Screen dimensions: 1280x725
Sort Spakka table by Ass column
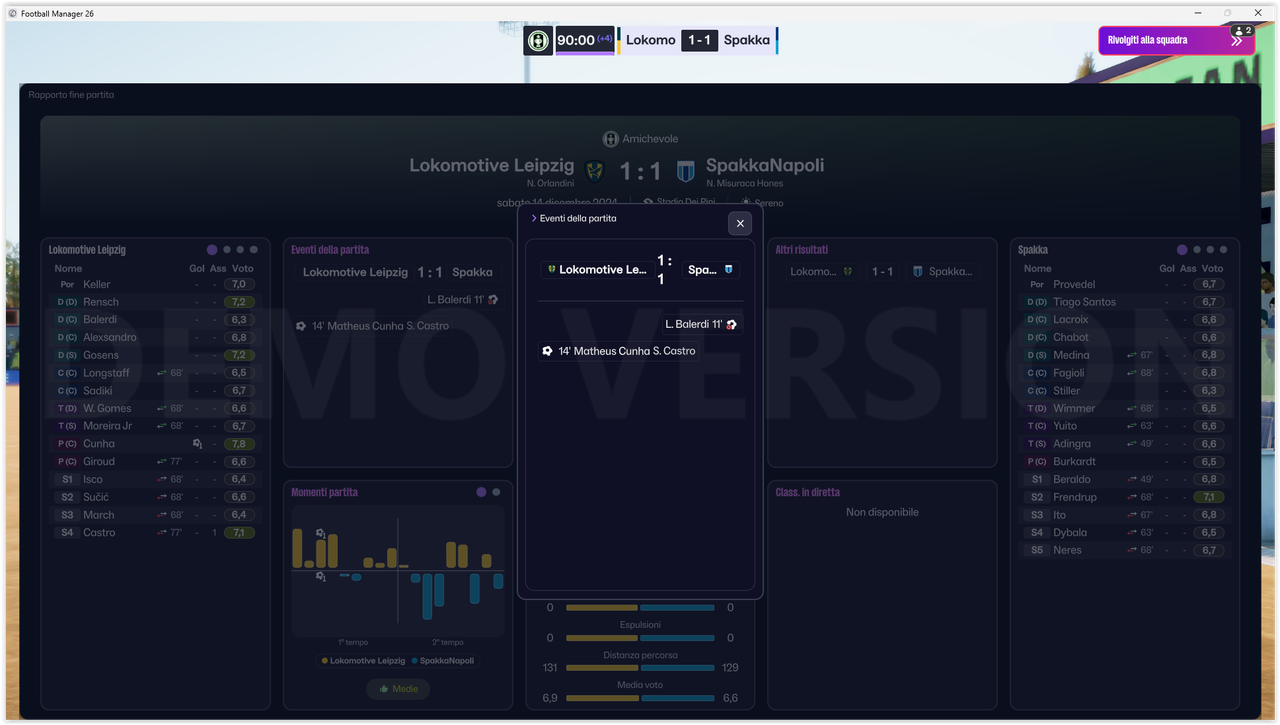(x=1188, y=269)
